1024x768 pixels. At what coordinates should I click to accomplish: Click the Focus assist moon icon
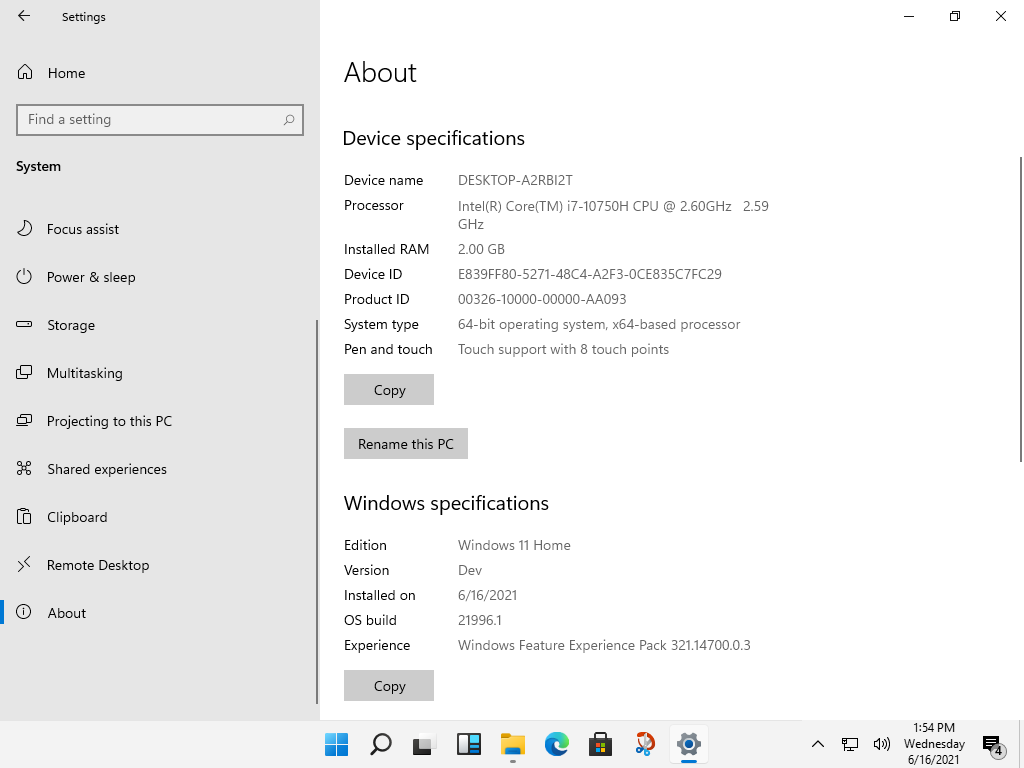(x=24, y=229)
